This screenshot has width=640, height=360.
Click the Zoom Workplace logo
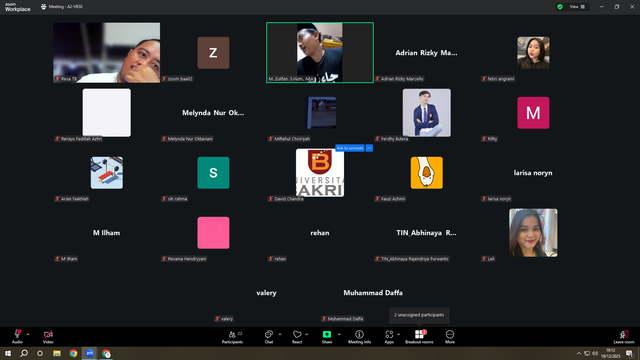(x=17, y=7)
